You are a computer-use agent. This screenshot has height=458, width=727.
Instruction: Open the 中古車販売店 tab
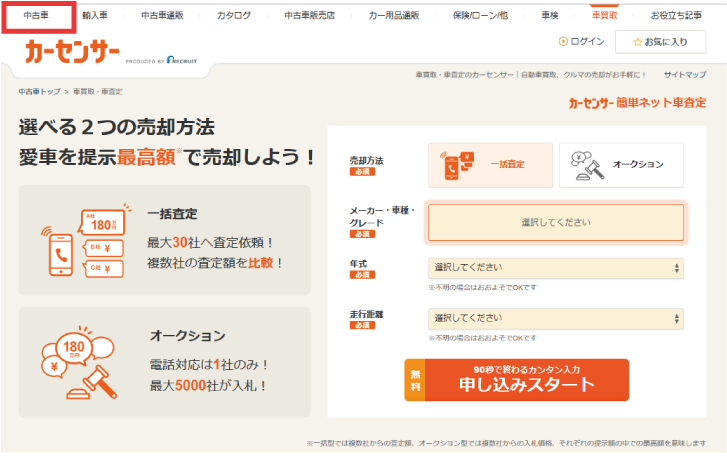tap(309, 16)
